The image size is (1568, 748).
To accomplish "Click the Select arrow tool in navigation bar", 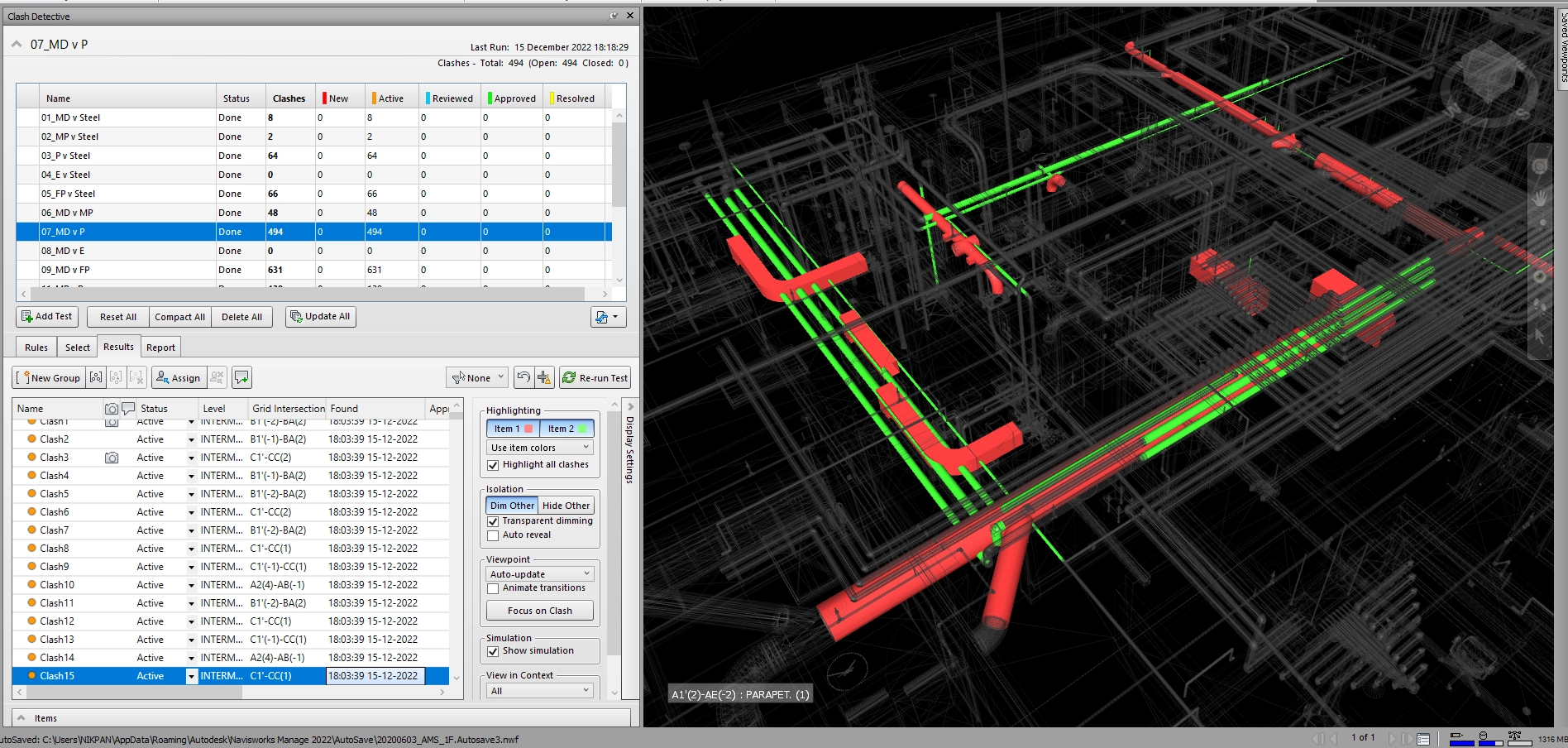I will (x=1539, y=336).
